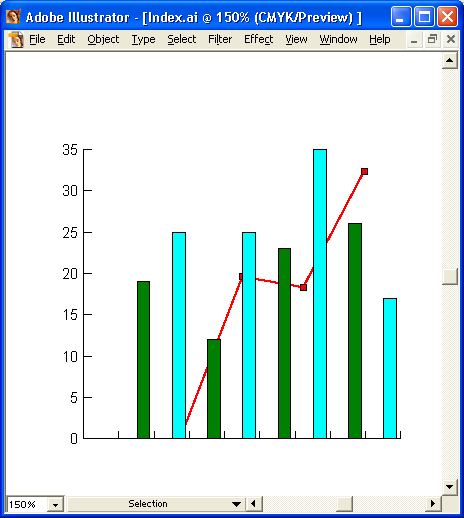Click the Illustrator icon in title bar
The width and height of the screenshot is (464, 518).
13,17
